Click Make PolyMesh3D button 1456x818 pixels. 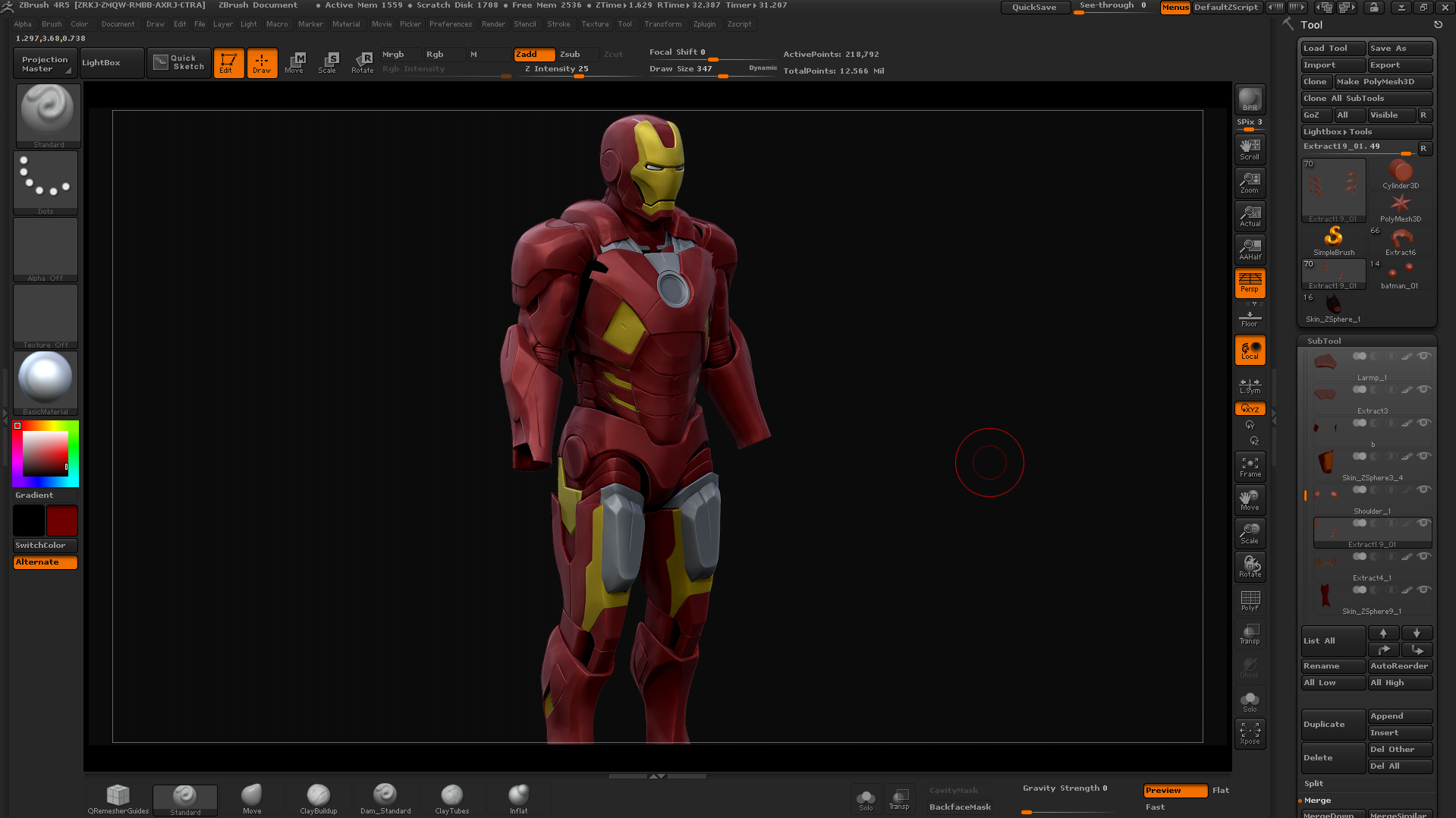click(x=1383, y=82)
